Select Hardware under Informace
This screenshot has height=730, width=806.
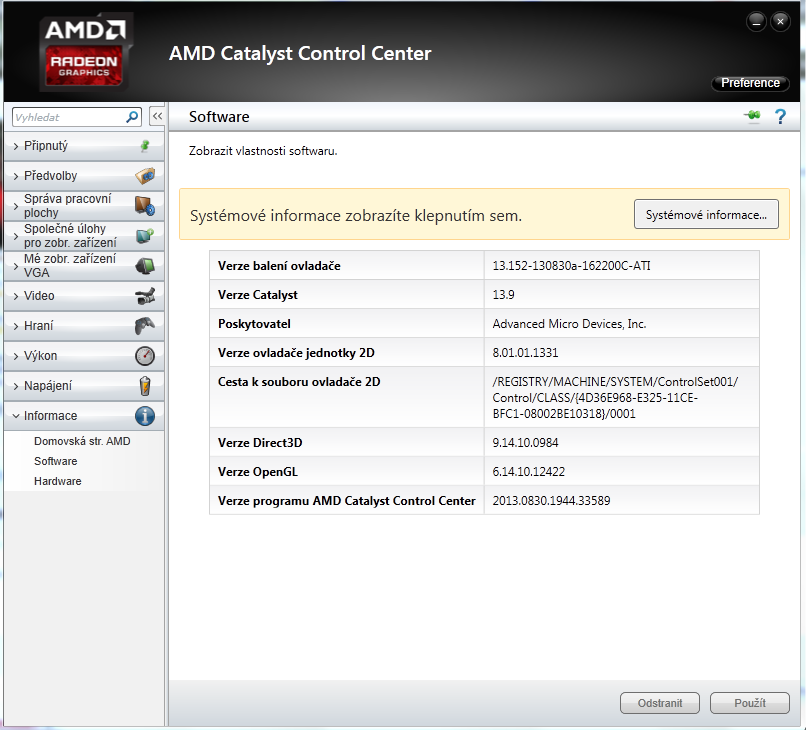click(x=58, y=481)
